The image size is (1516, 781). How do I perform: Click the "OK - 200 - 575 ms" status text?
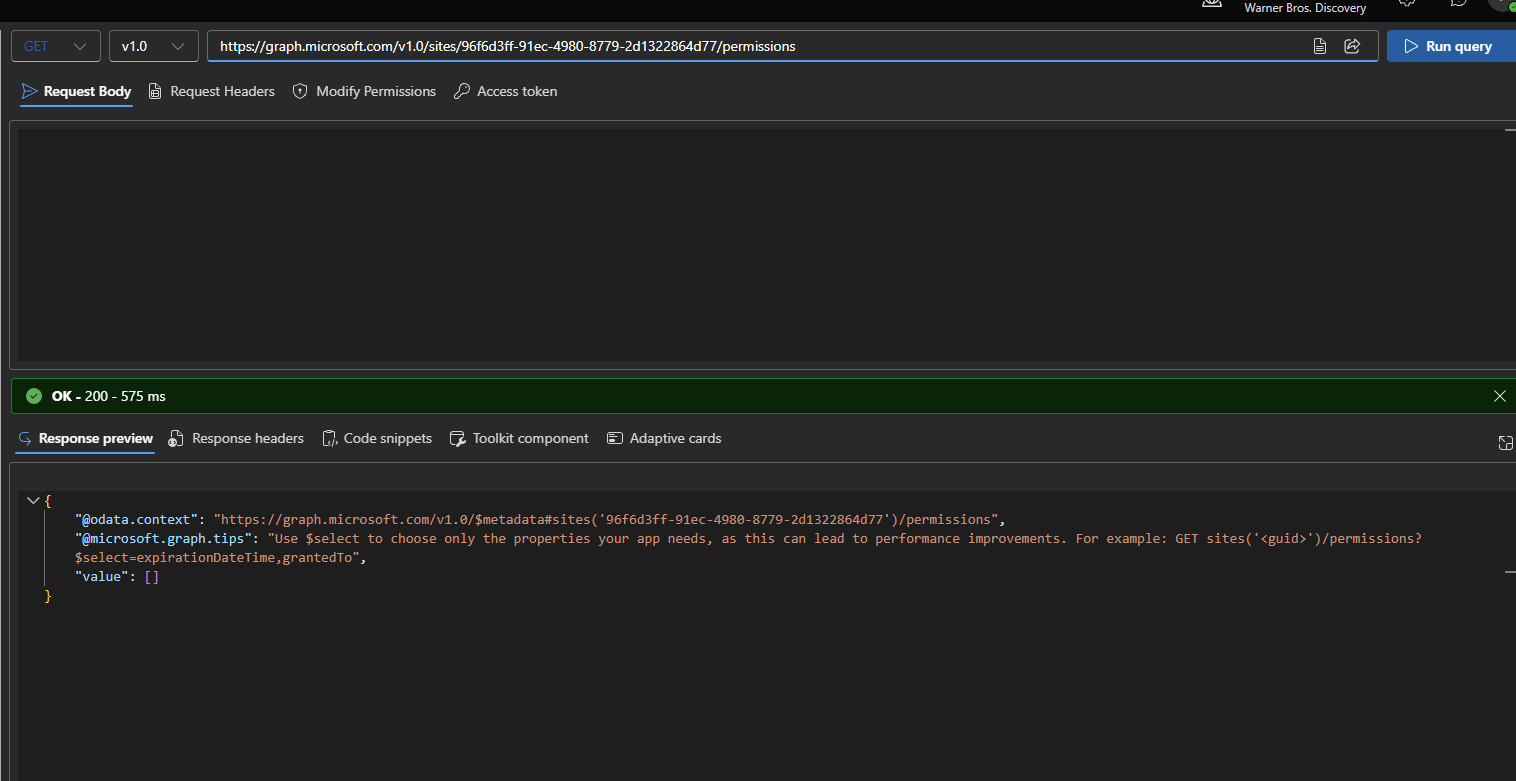coord(109,396)
